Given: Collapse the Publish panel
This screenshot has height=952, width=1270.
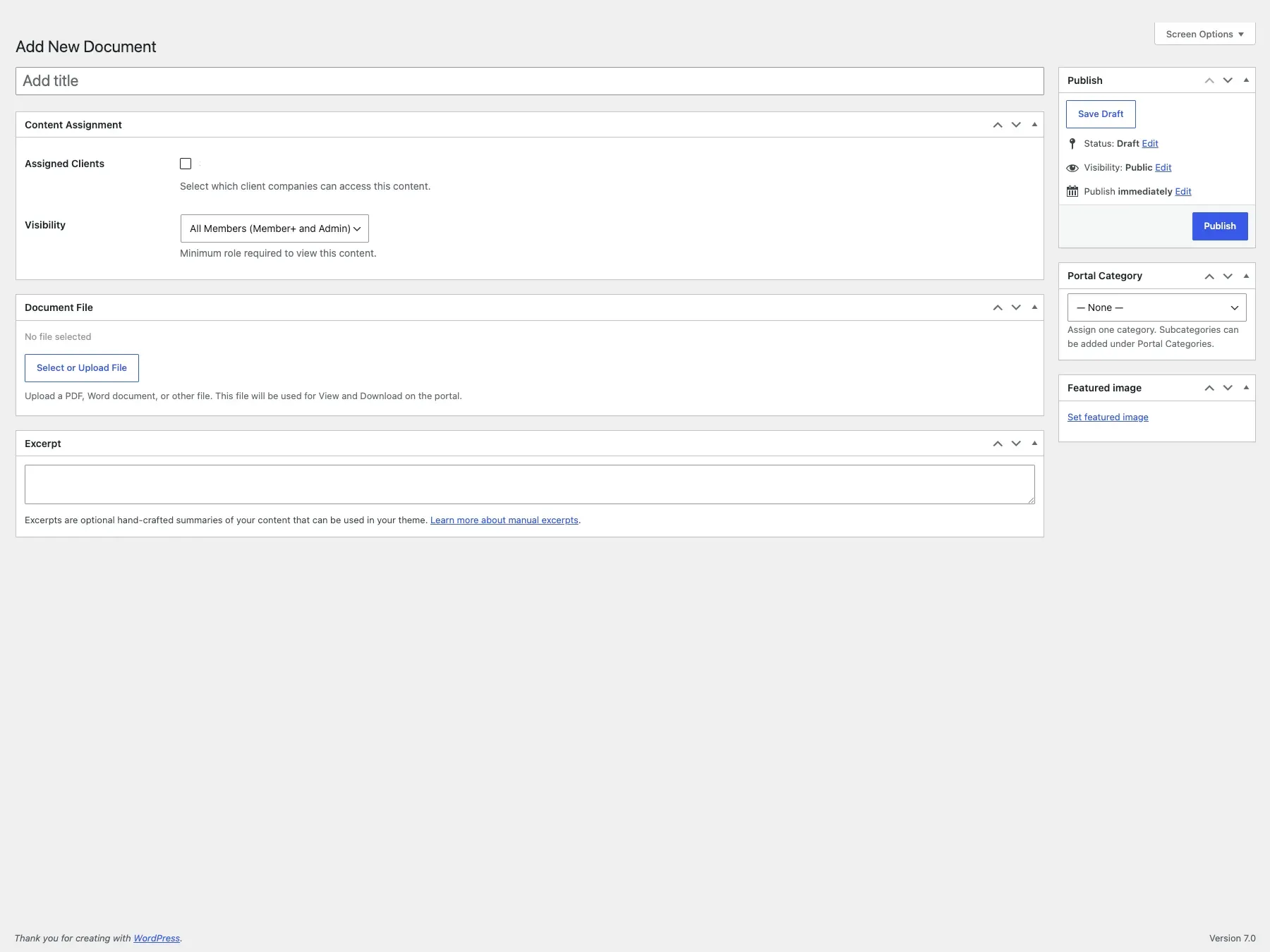Looking at the screenshot, I should point(1246,80).
